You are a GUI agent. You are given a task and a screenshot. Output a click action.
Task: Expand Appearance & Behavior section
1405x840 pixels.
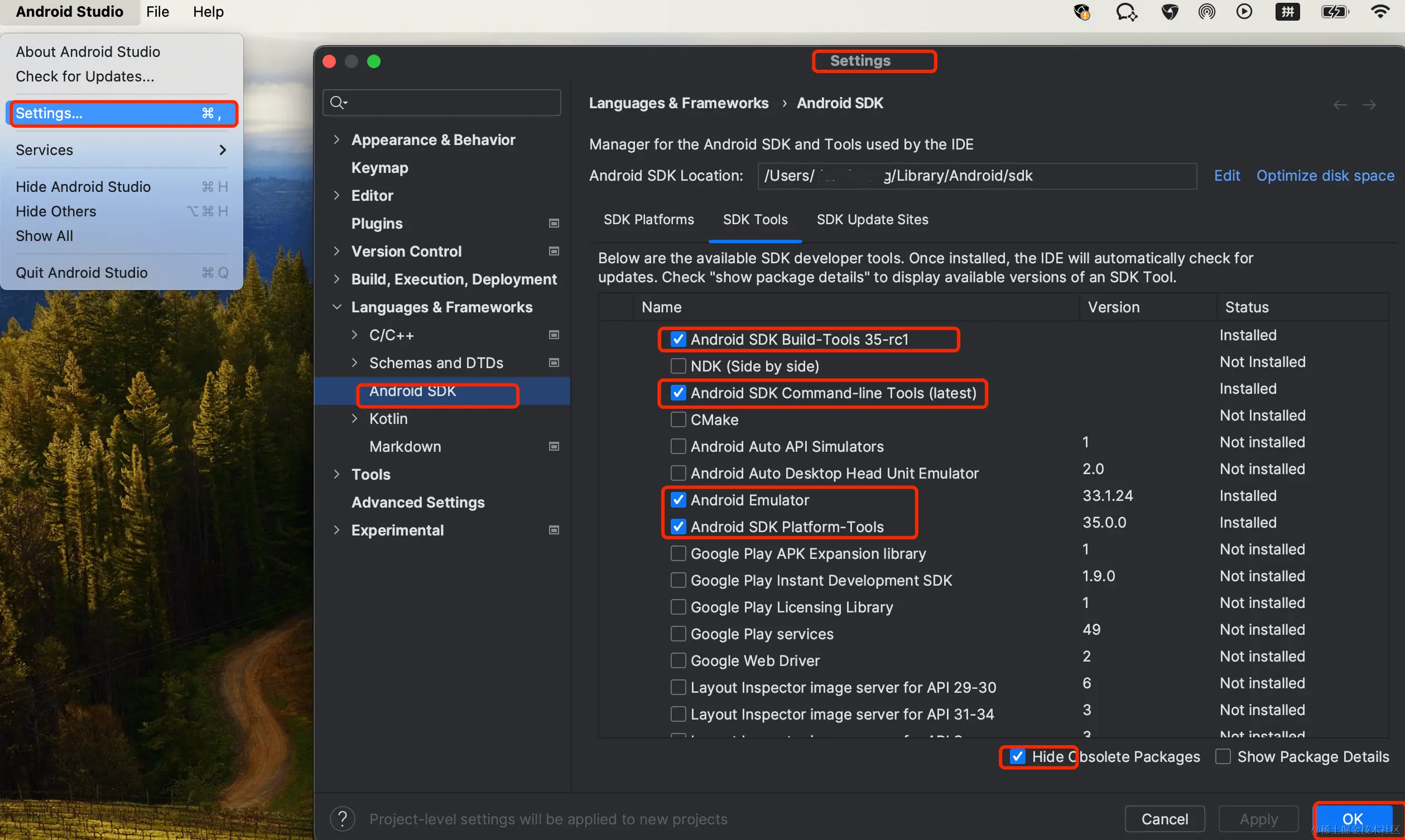click(x=337, y=139)
